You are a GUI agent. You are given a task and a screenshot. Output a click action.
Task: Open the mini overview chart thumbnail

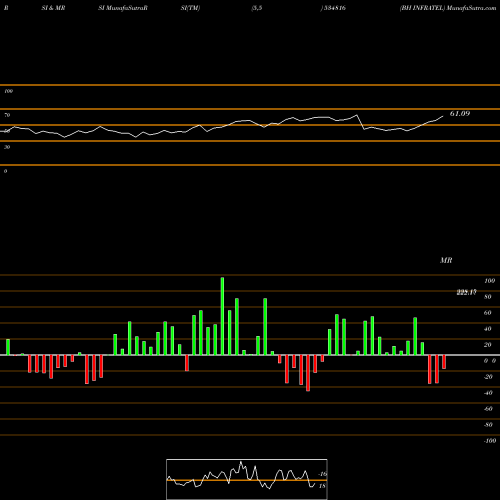pyautogui.click(x=247, y=479)
